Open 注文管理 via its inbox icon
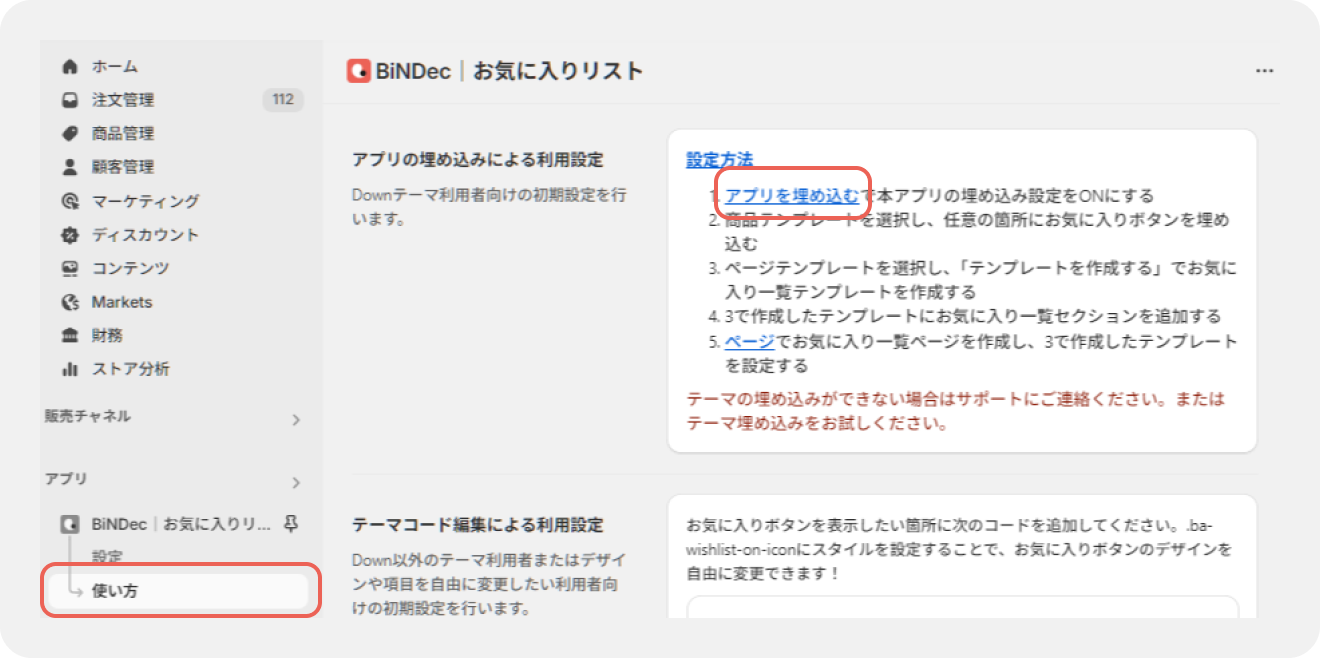Viewport: 1320px width, 658px height. click(70, 100)
